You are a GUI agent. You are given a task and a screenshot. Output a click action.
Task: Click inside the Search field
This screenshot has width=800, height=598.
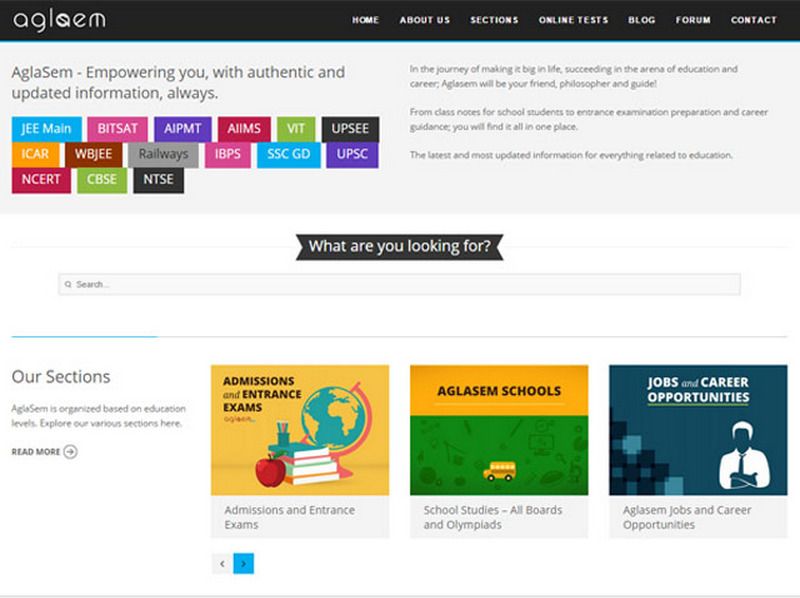pos(400,285)
